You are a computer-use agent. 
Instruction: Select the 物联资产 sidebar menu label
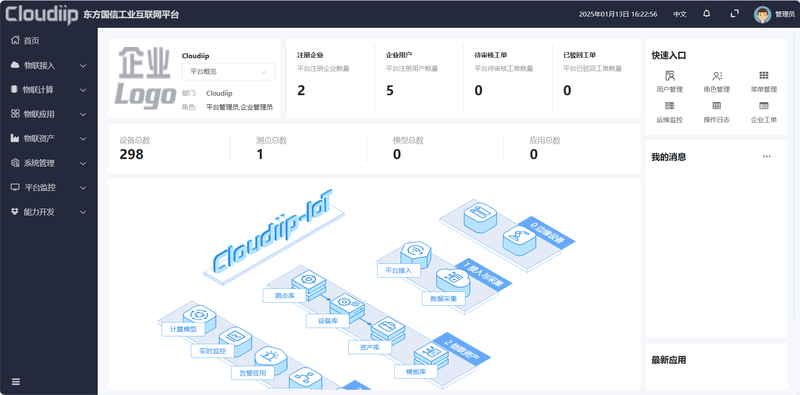pyautogui.click(x=39, y=138)
